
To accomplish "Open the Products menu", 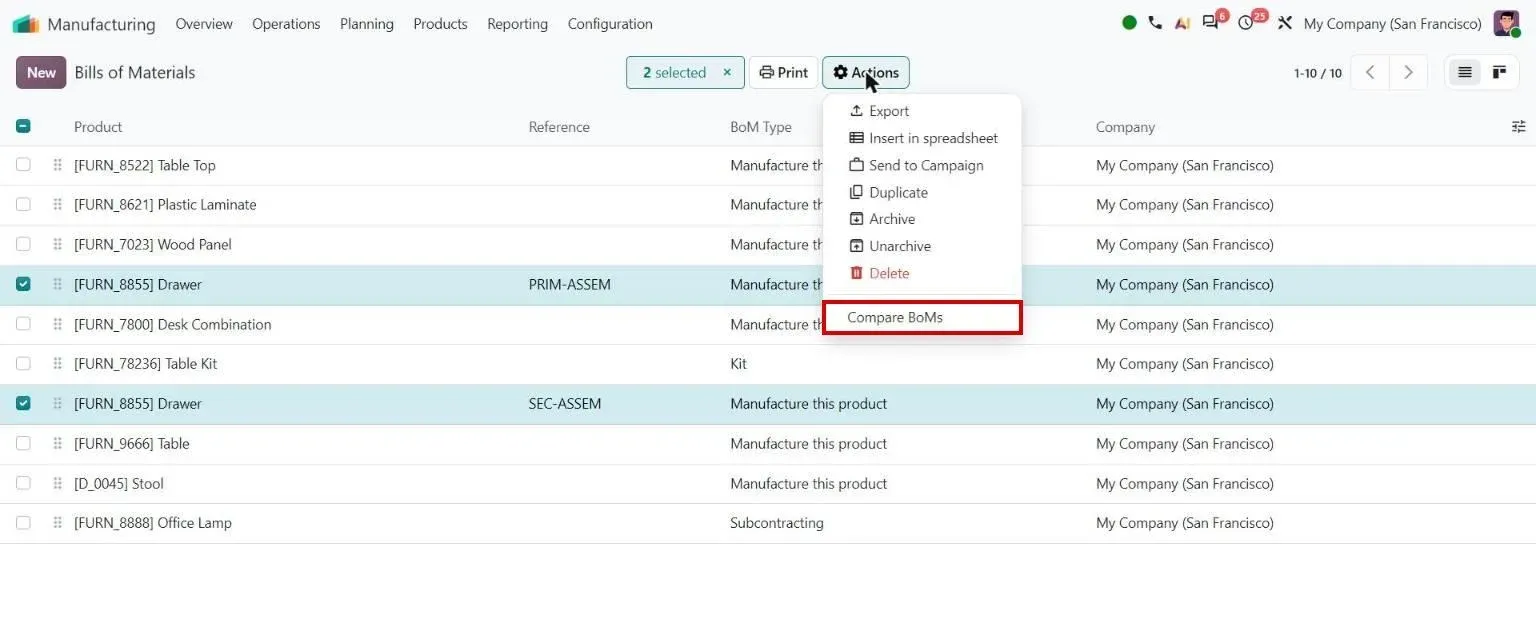I will (440, 24).
